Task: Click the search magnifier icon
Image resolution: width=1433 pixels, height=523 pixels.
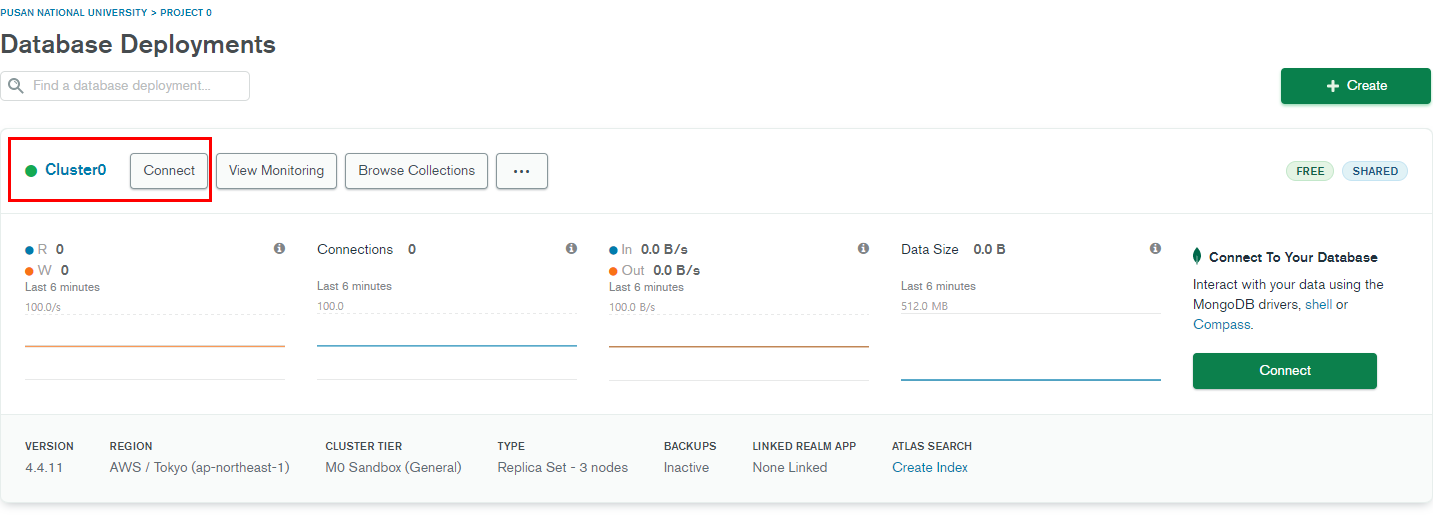Action: click(x=16, y=86)
